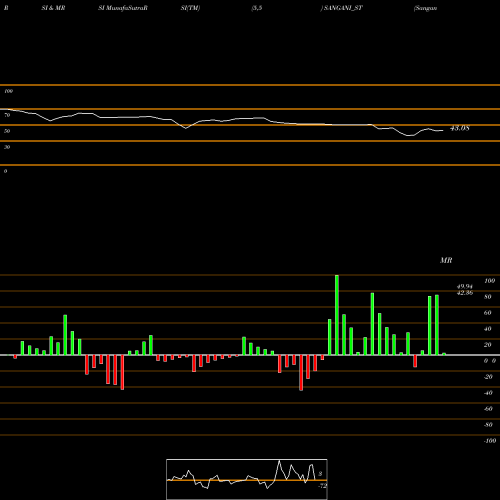This screenshot has height=500, width=500.
Task: Click the 'SANGANI_ST' symbol label
Action: [x=342, y=8]
